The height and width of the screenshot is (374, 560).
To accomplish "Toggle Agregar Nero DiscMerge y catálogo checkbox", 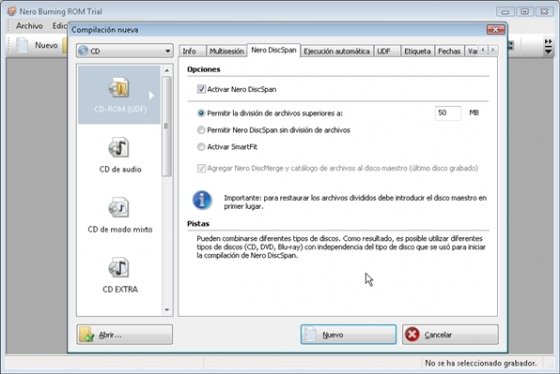I will [x=201, y=168].
